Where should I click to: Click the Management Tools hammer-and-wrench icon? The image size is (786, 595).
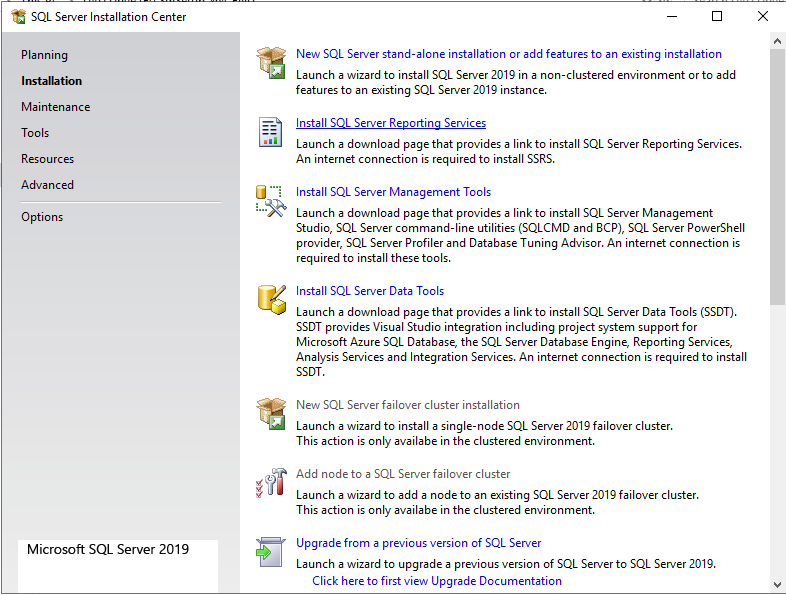click(x=271, y=201)
